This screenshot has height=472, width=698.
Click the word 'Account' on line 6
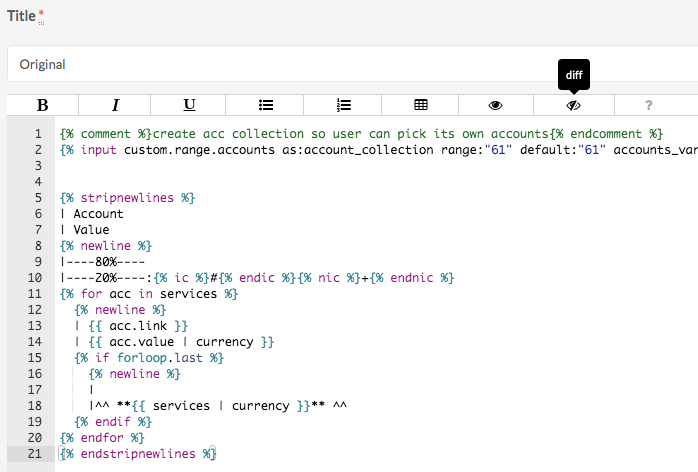click(x=98, y=214)
